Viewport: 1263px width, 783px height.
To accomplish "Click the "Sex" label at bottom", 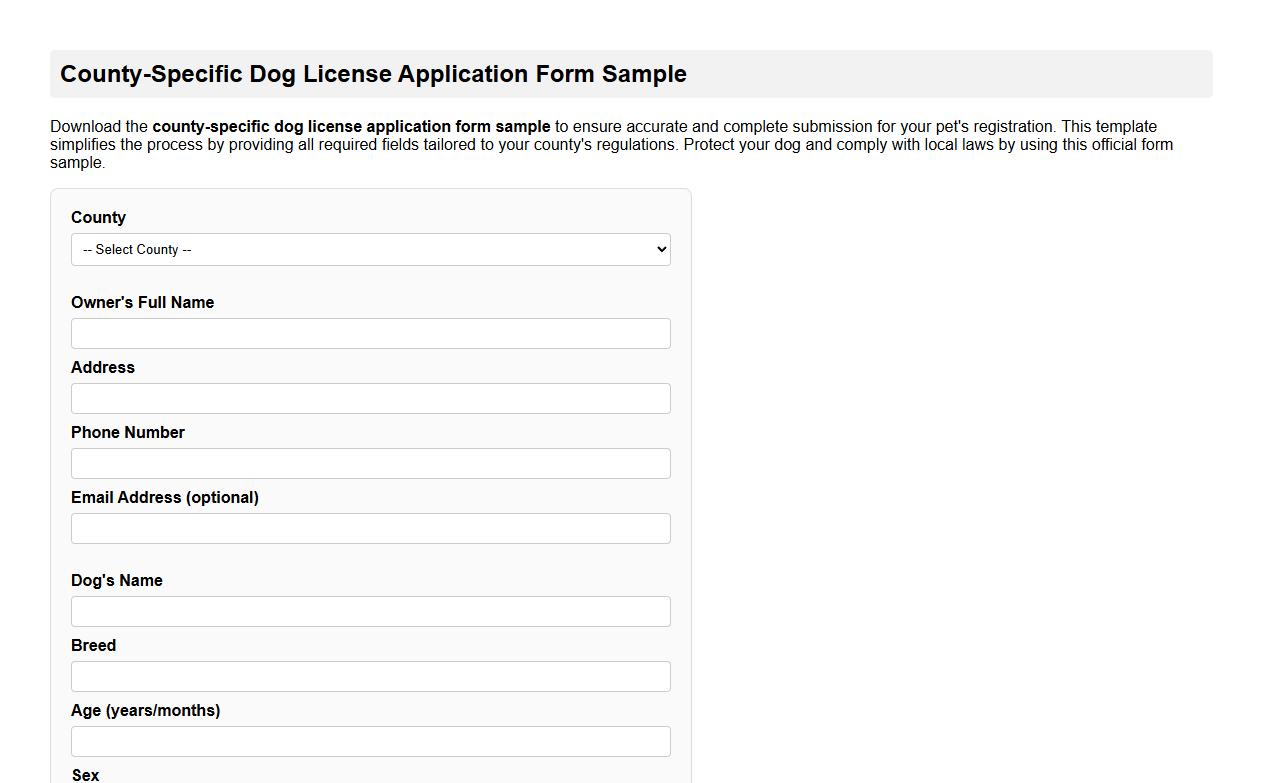I will [84, 774].
